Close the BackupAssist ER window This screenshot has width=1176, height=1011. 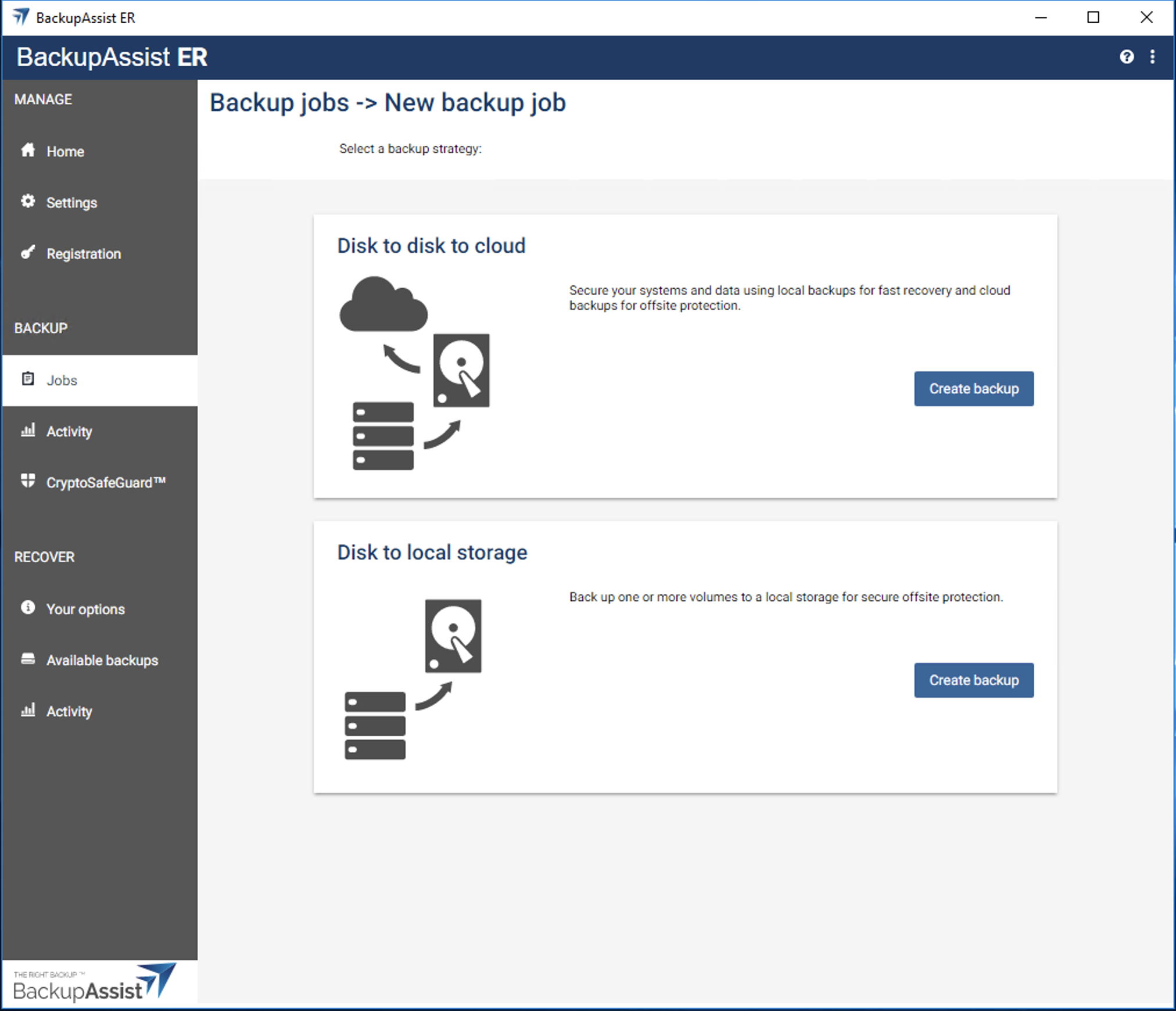click(1146, 17)
